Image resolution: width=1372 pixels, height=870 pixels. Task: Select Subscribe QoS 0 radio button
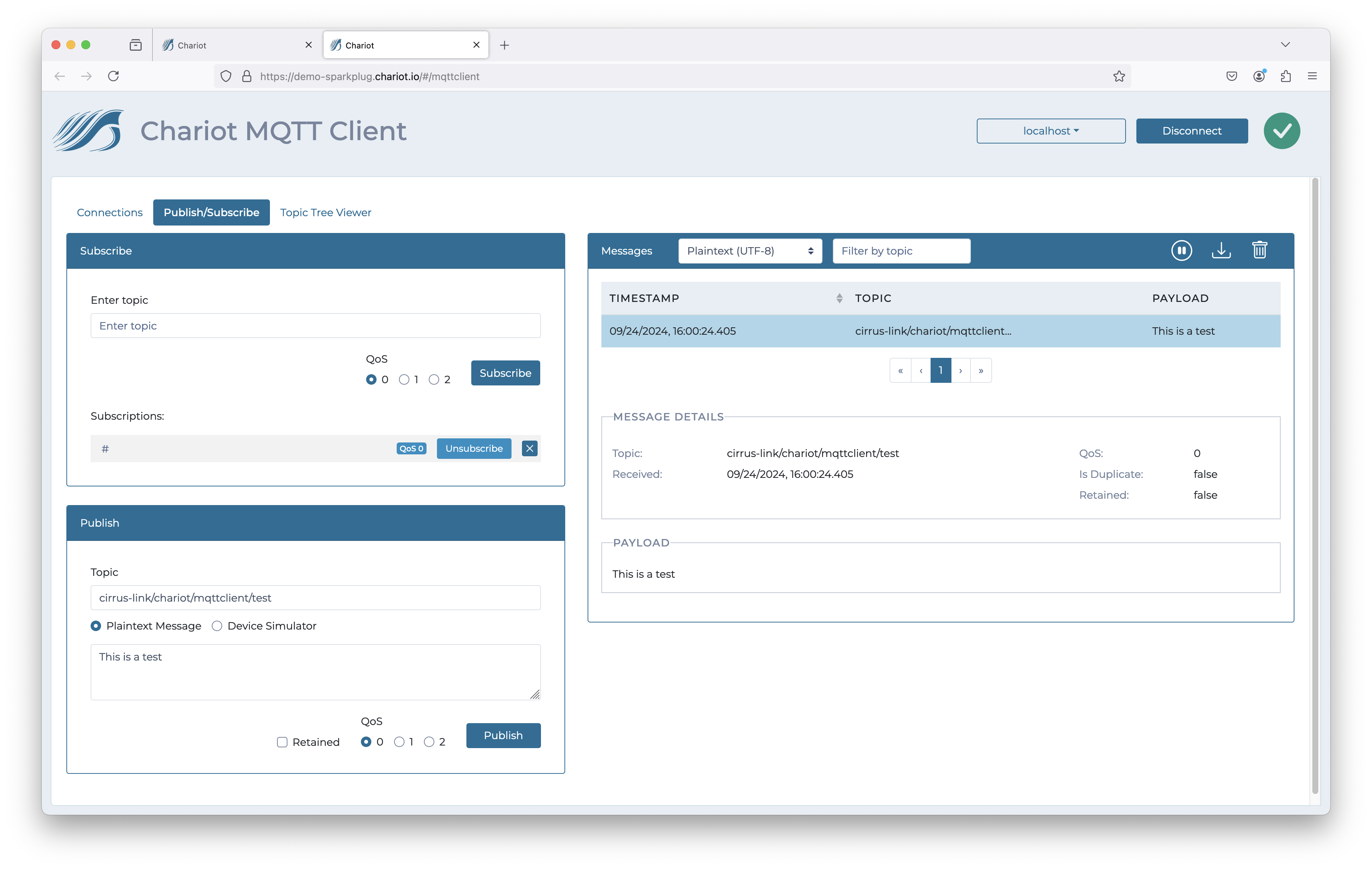click(371, 379)
